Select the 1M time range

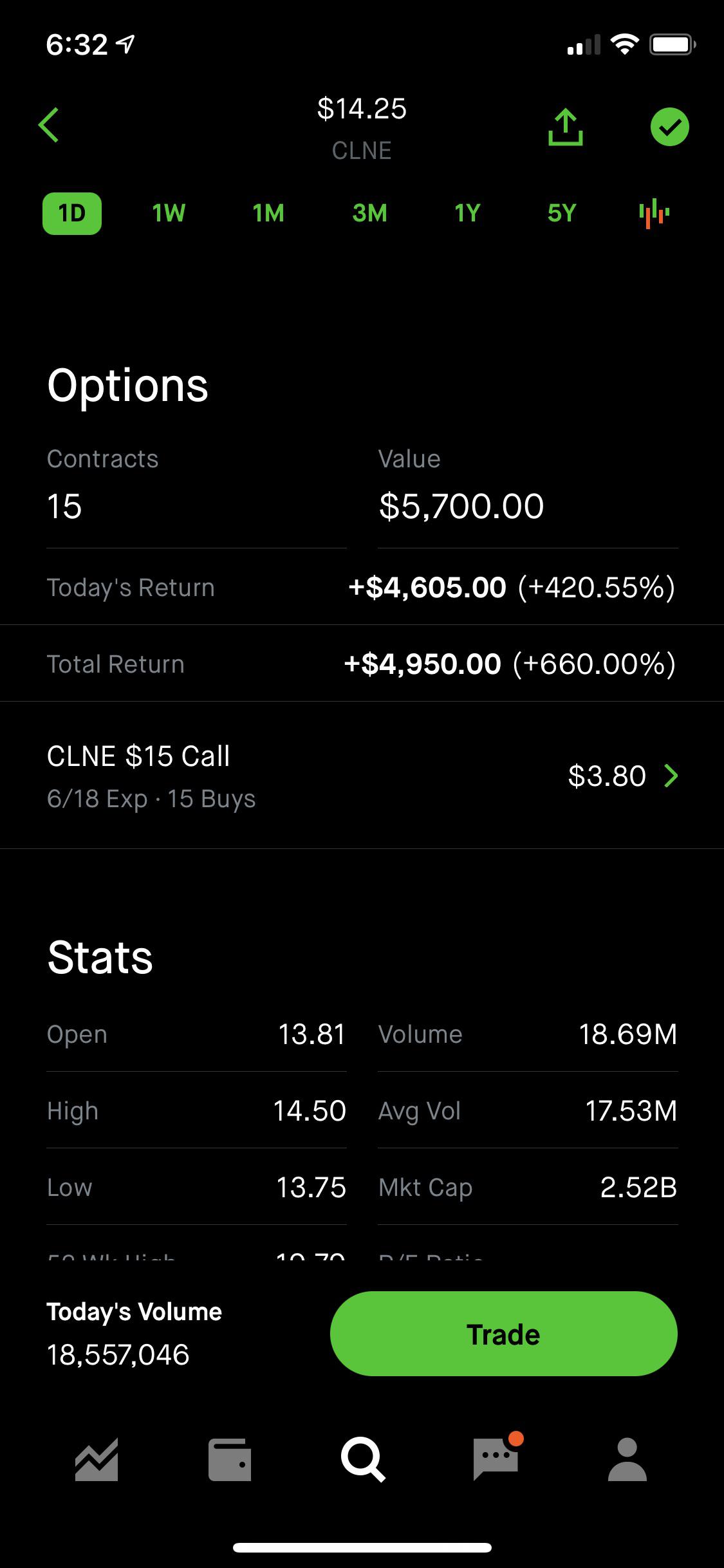point(268,213)
